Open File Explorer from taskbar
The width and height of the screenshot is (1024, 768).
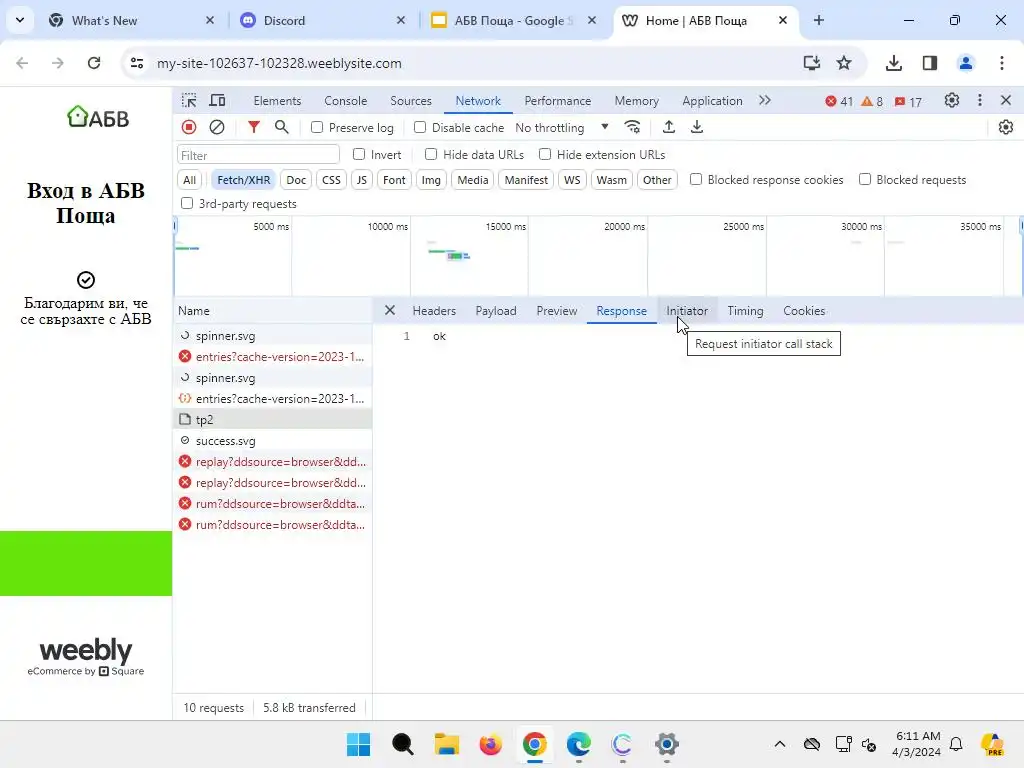click(x=447, y=744)
